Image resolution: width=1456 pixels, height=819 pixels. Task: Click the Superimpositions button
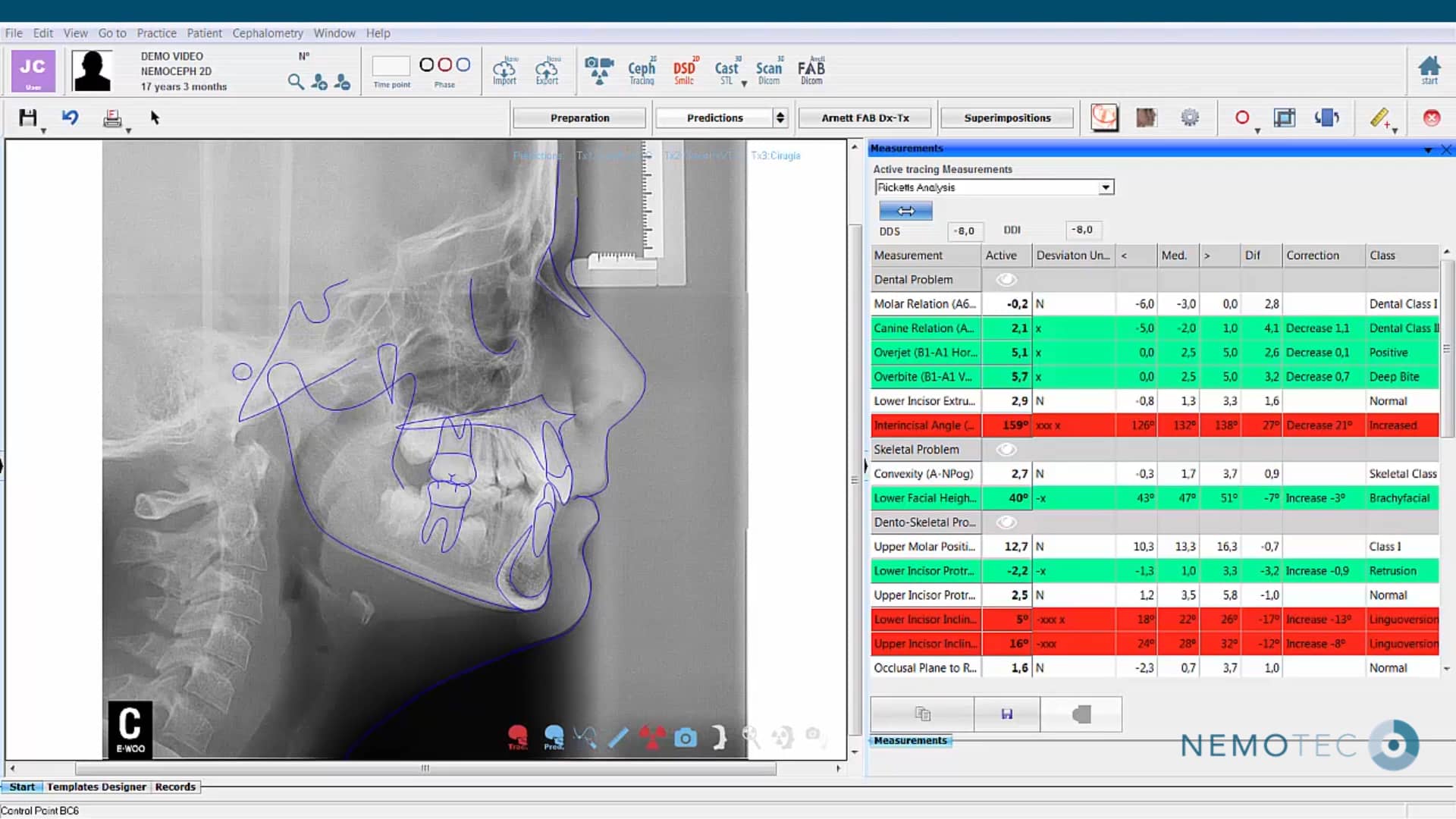(1007, 118)
